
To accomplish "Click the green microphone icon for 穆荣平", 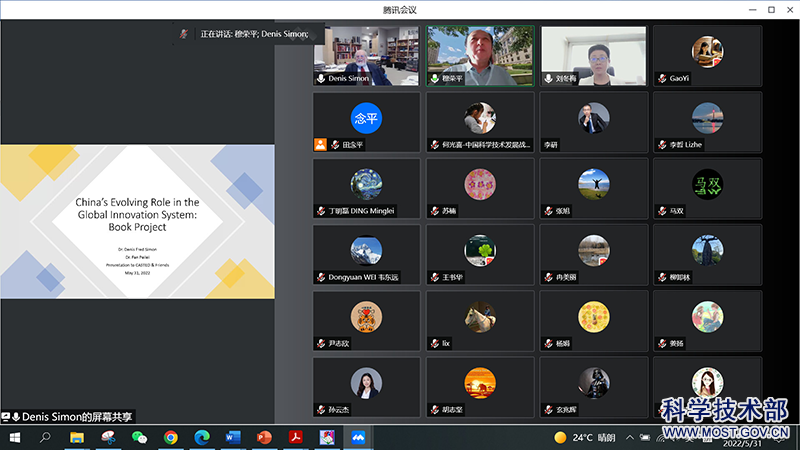I will [434, 79].
